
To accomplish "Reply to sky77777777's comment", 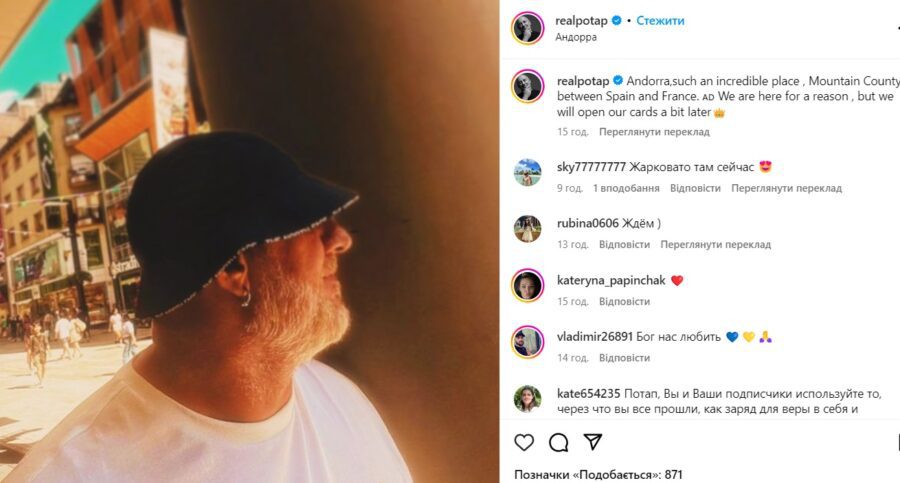I will [695, 188].
